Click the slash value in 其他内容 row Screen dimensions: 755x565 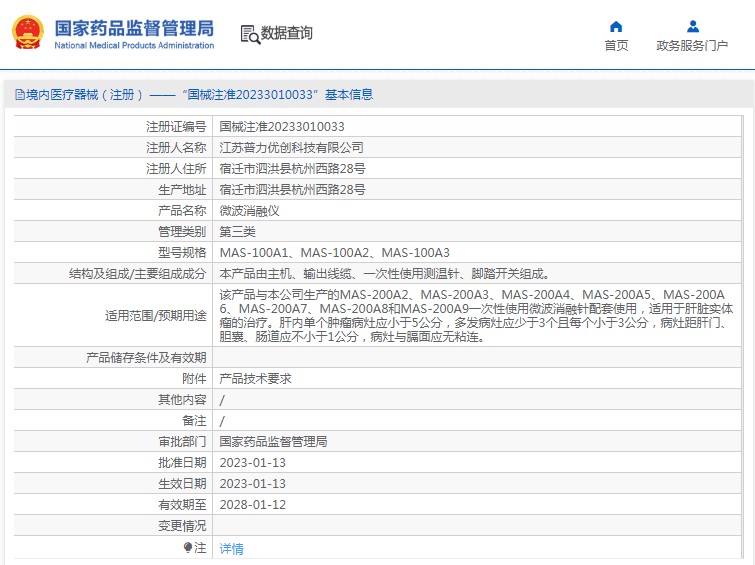point(222,400)
